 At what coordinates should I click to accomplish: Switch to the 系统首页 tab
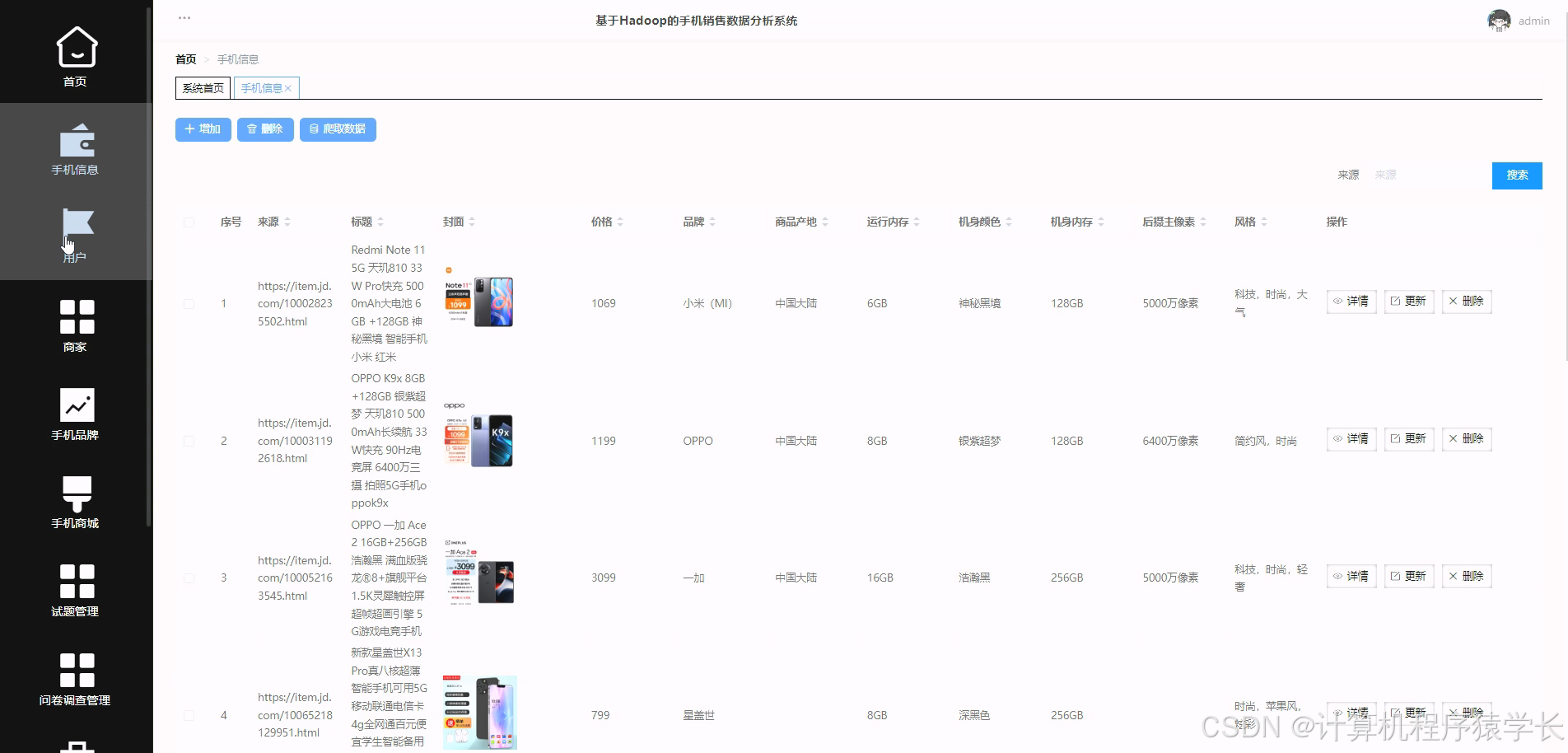[203, 88]
